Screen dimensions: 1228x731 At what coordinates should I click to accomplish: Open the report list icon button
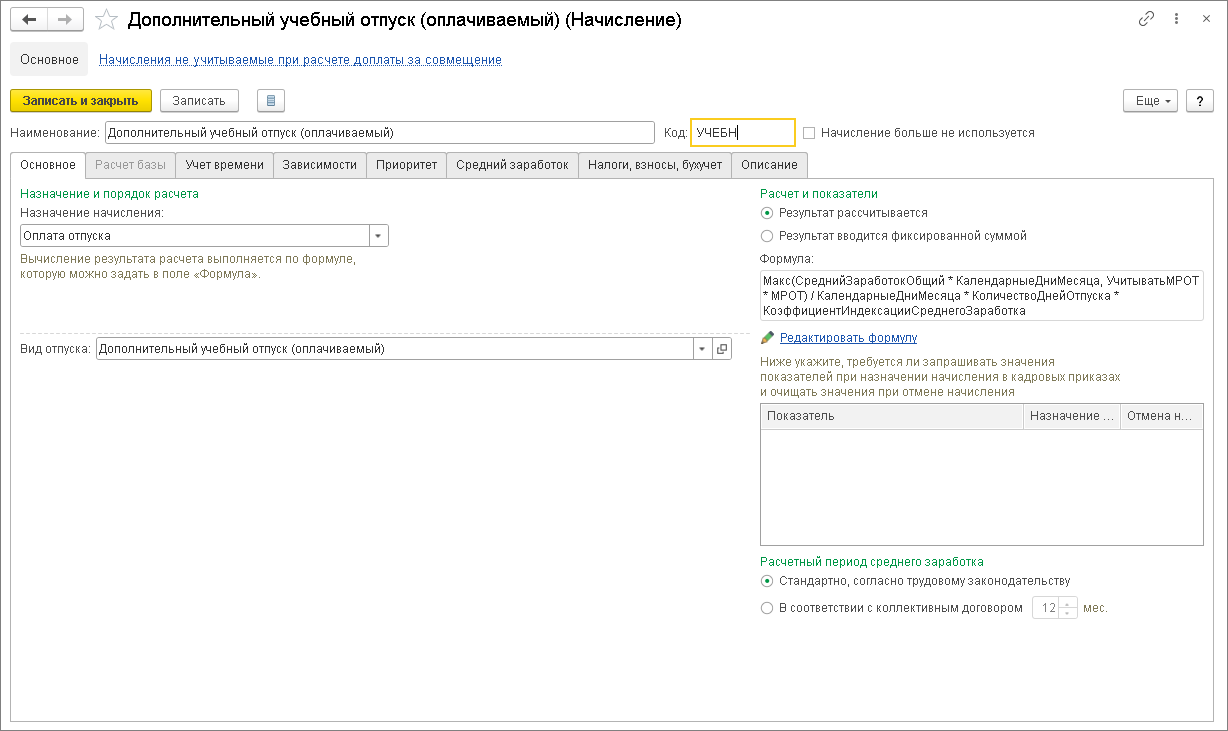[271, 100]
